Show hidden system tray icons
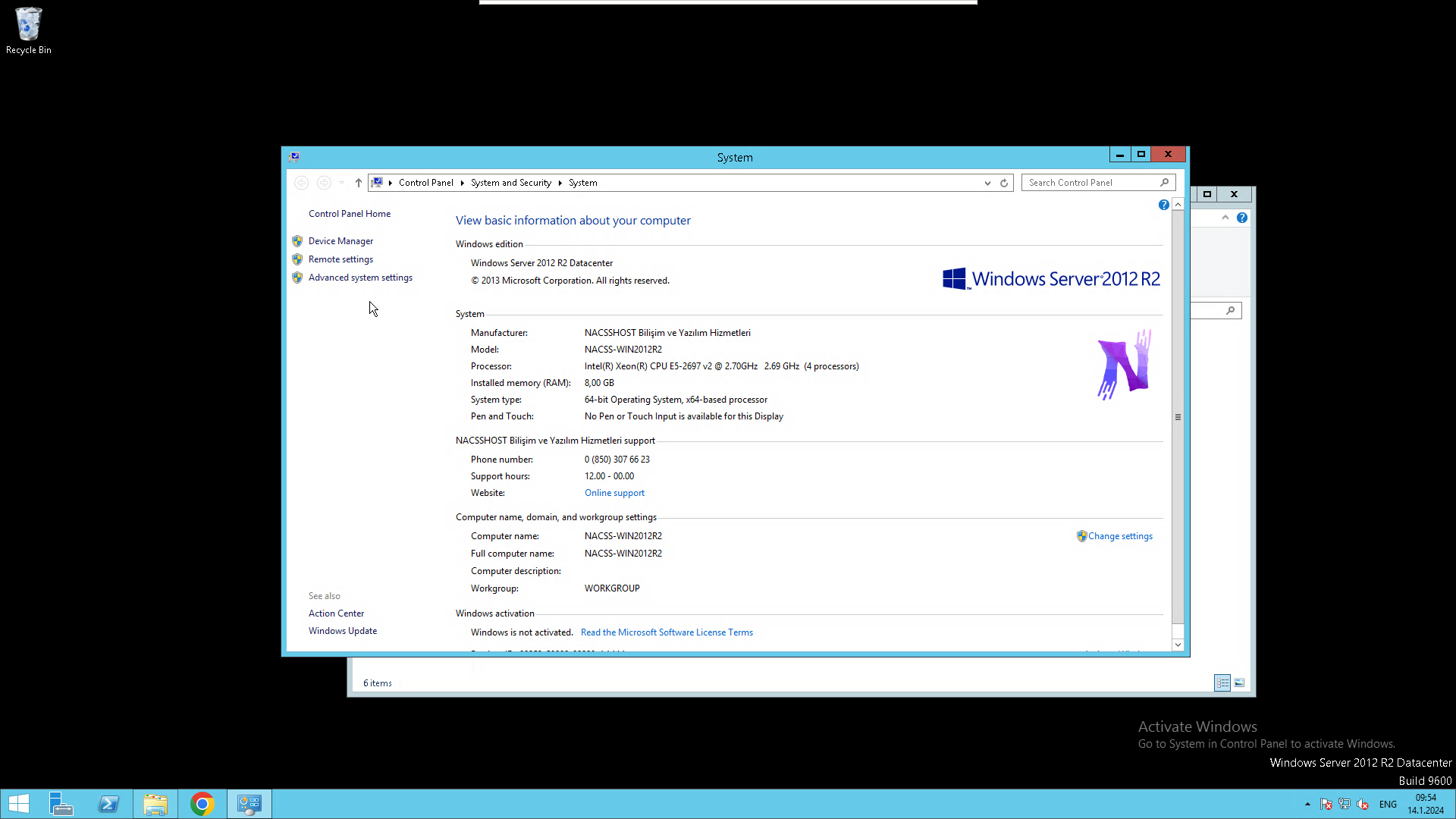Viewport: 1456px width, 819px height. point(1307,804)
